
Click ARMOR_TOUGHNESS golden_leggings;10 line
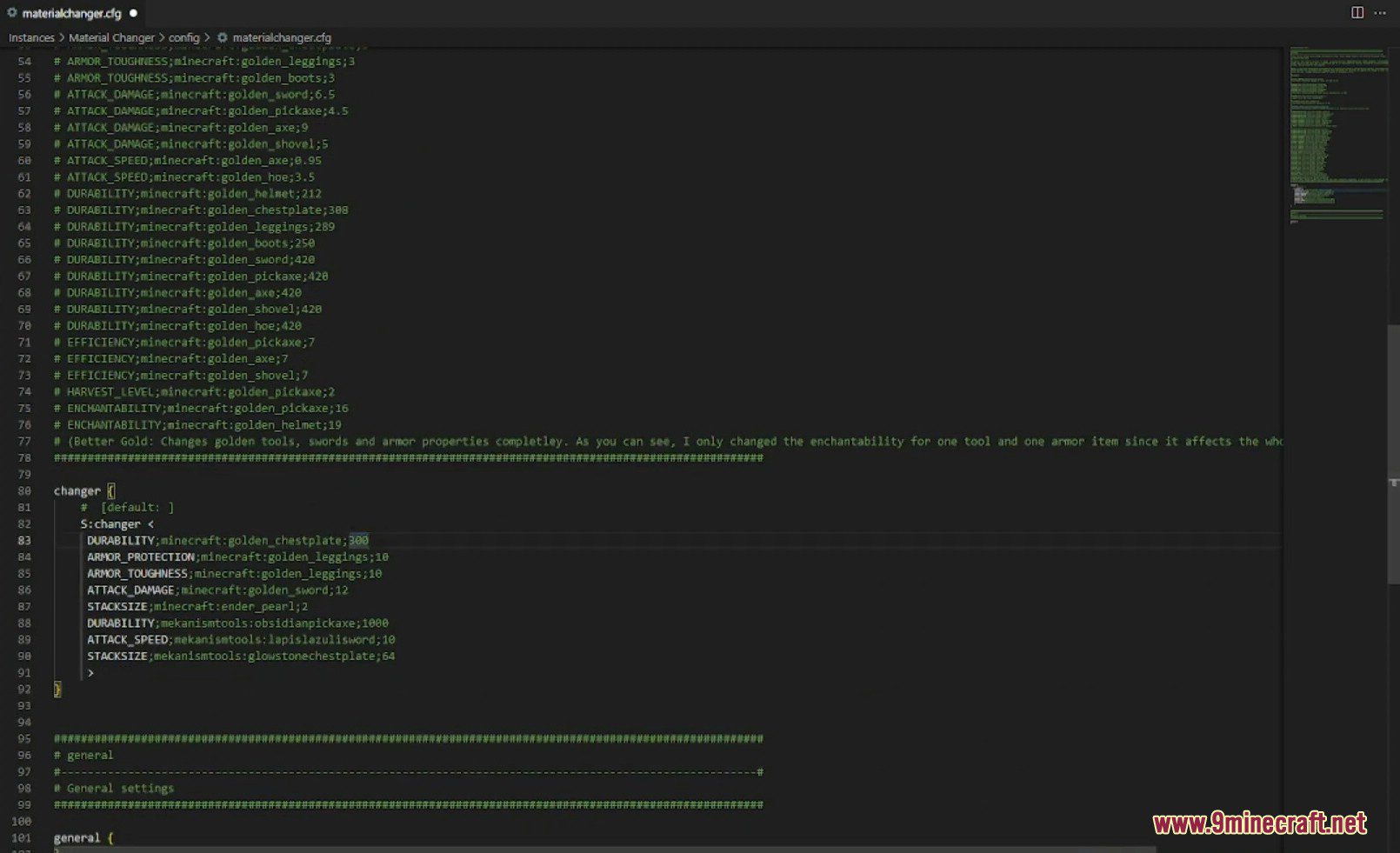tap(234, 573)
